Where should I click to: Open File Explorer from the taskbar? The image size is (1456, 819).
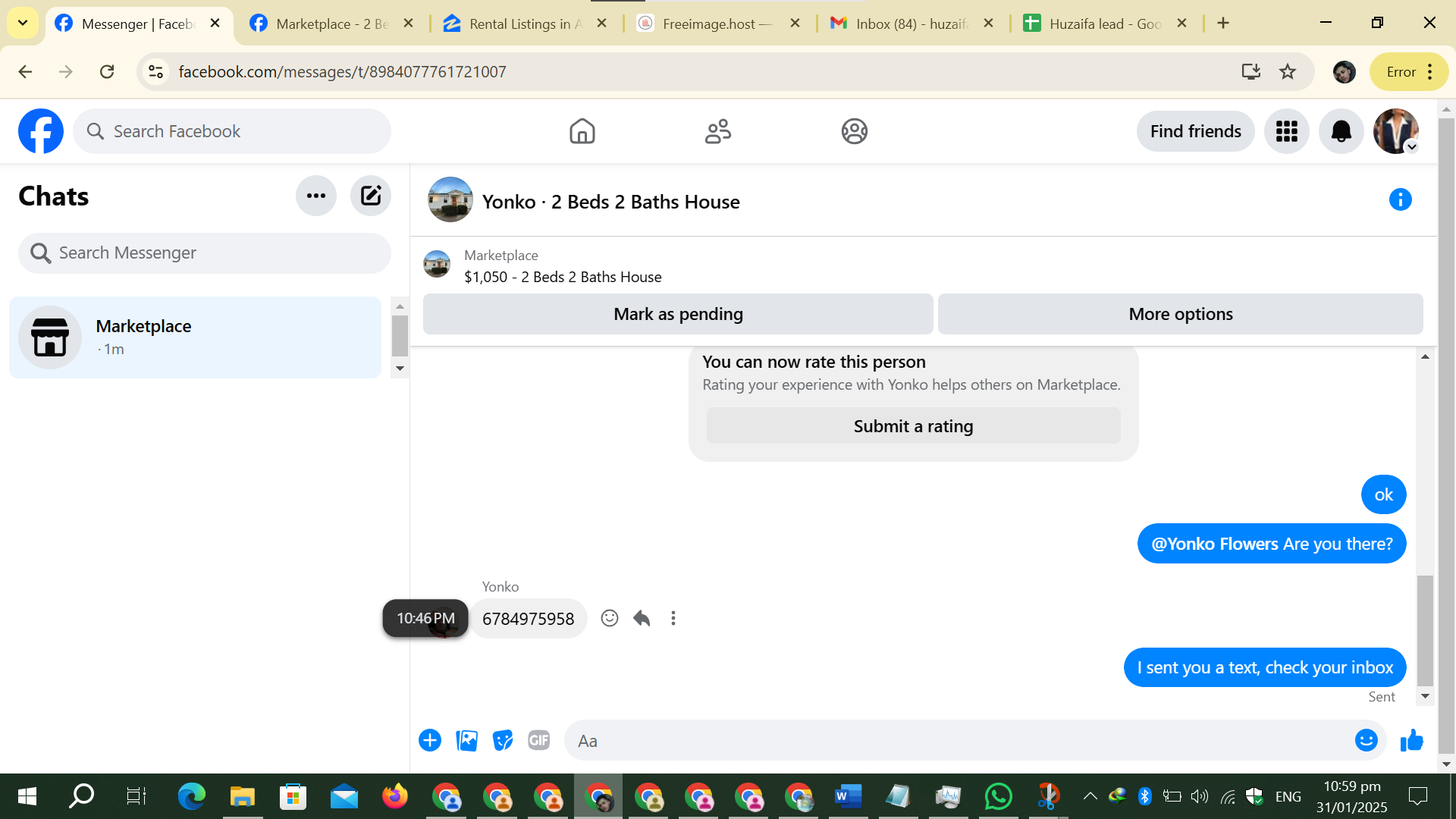243,796
